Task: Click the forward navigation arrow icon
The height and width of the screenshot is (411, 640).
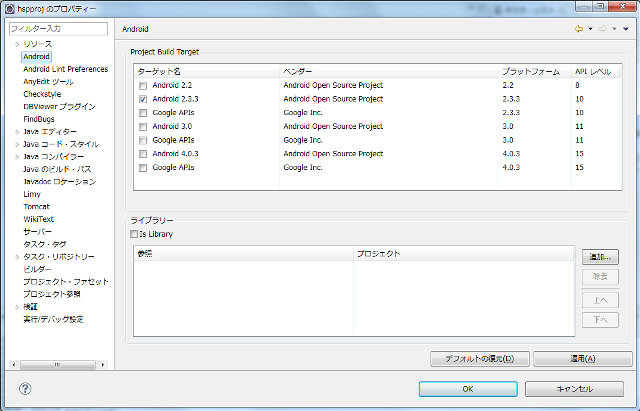Action: pos(602,29)
